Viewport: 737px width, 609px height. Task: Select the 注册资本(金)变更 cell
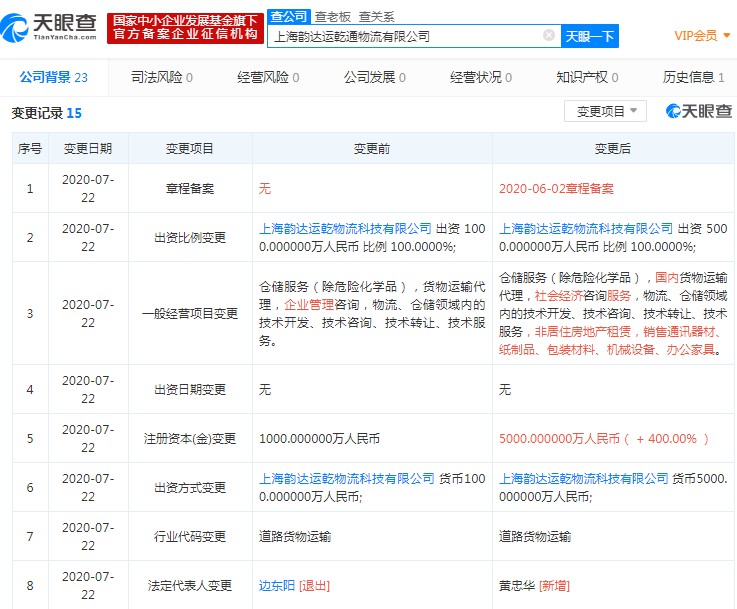point(190,438)
